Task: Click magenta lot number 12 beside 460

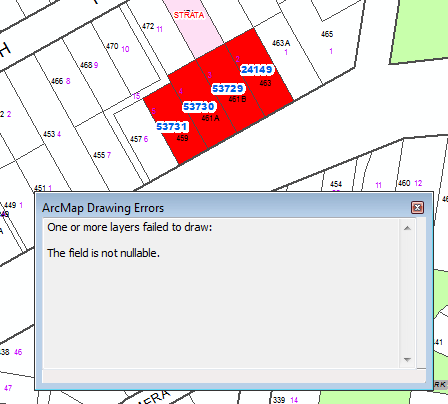Action: coord(418,183)
